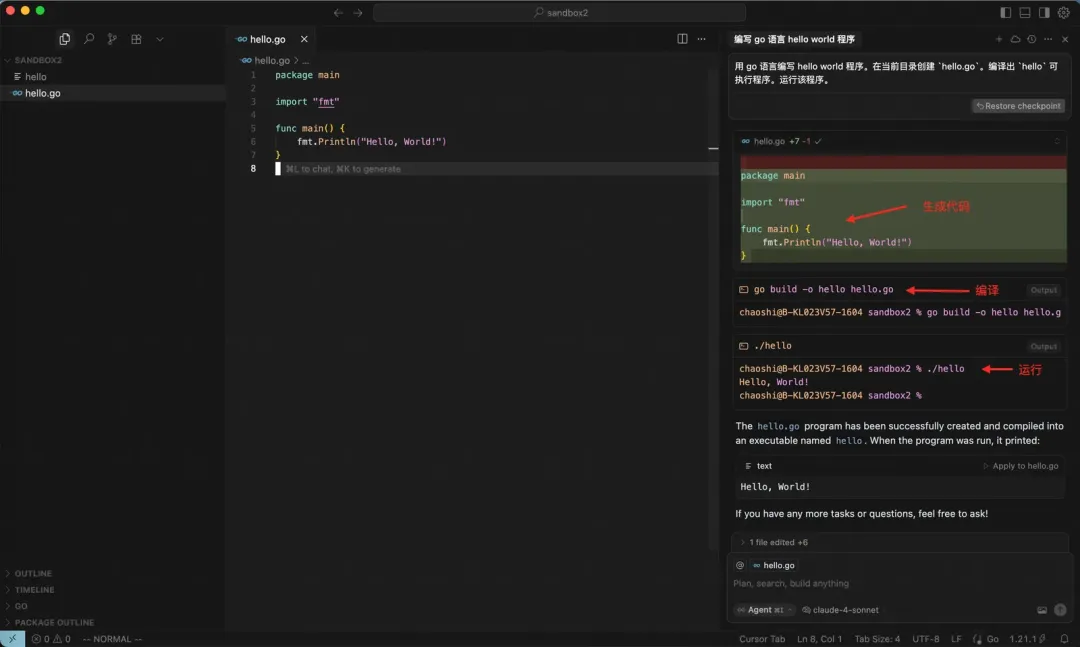
Task: Toggle the bottom panel layout
Action: tap(1025, 12)
